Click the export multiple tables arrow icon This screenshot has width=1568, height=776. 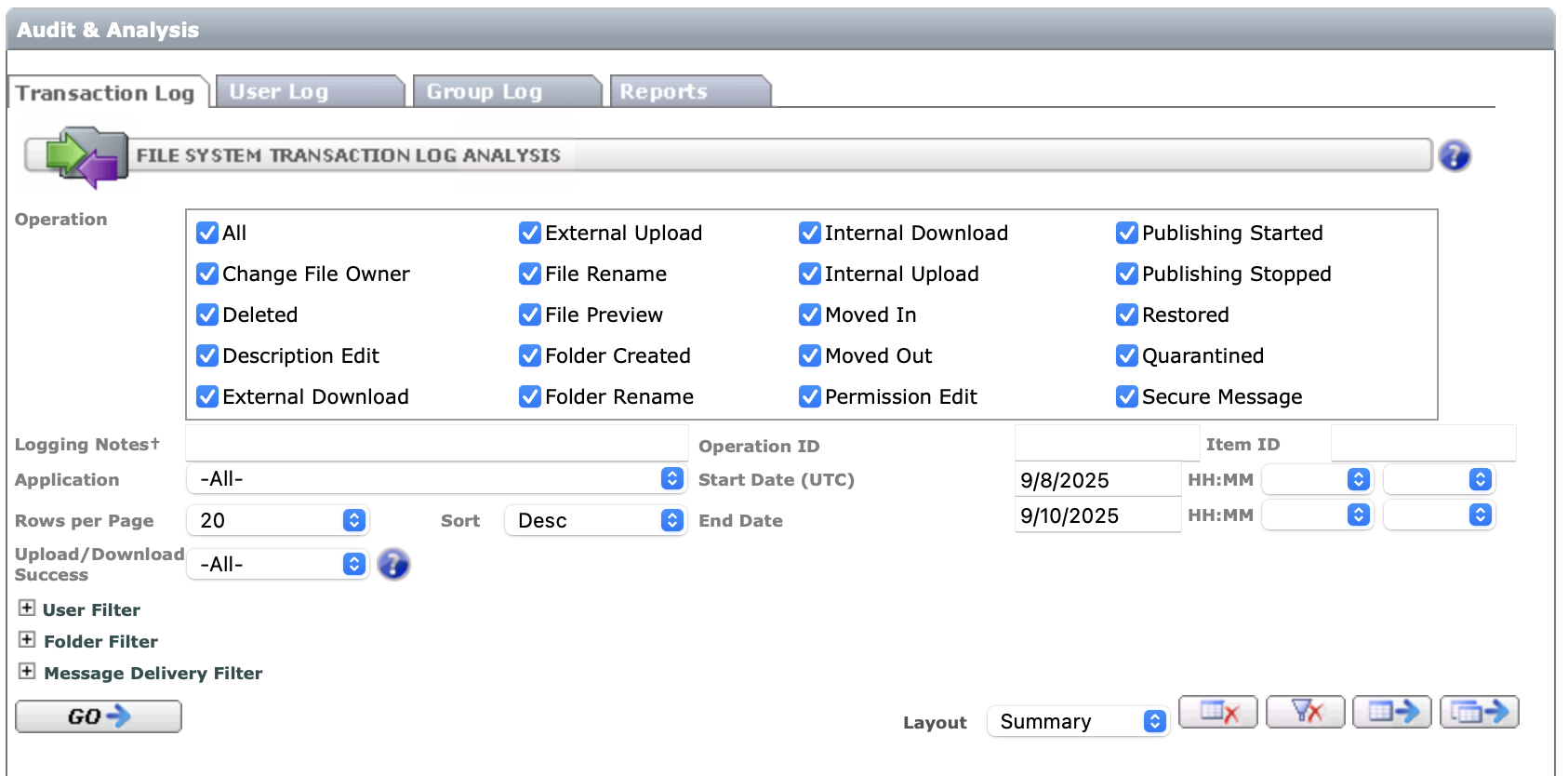click(x=1480, y=713)
